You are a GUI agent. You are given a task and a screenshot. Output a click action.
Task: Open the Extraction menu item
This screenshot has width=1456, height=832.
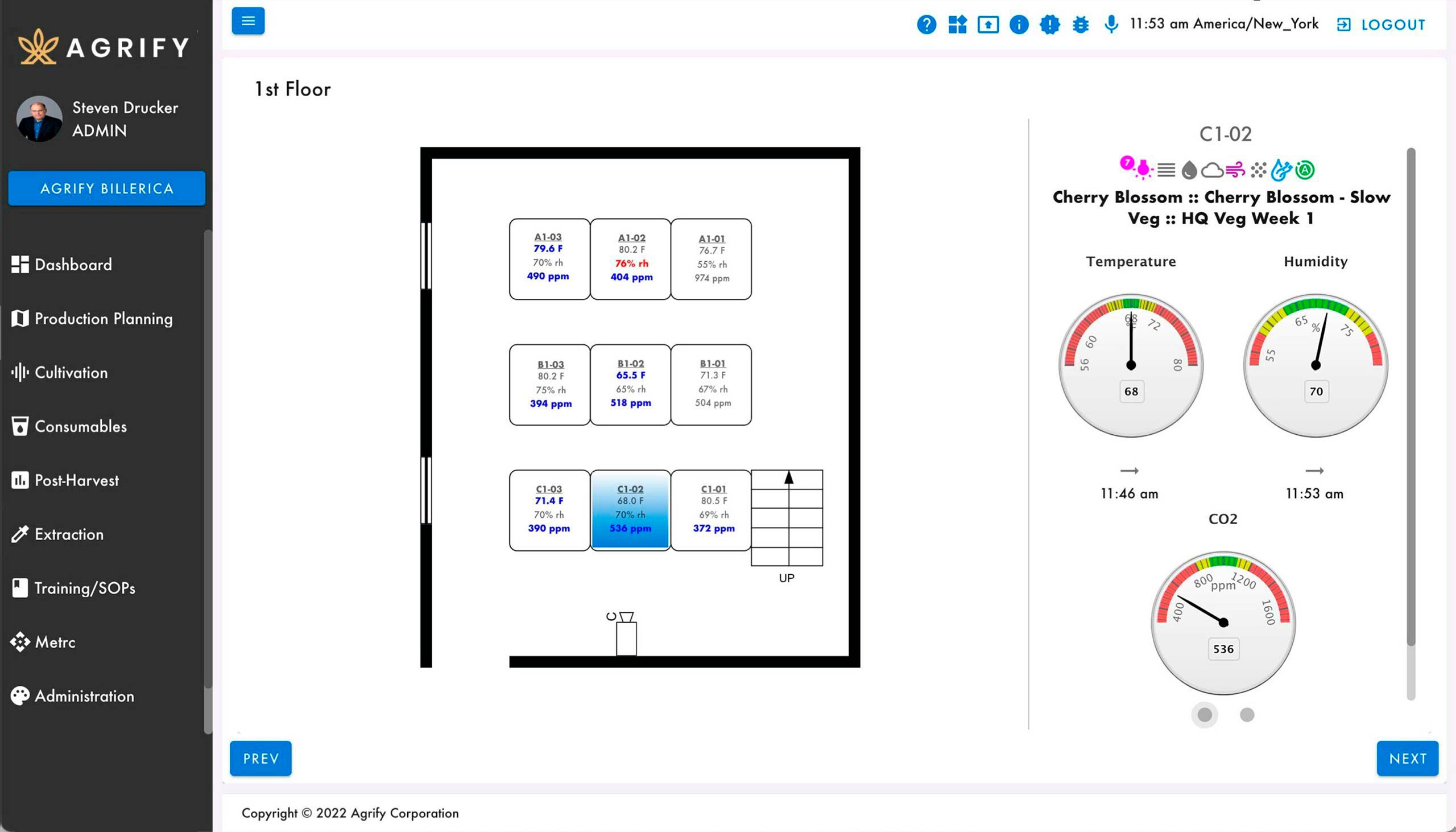pos(57,534)
